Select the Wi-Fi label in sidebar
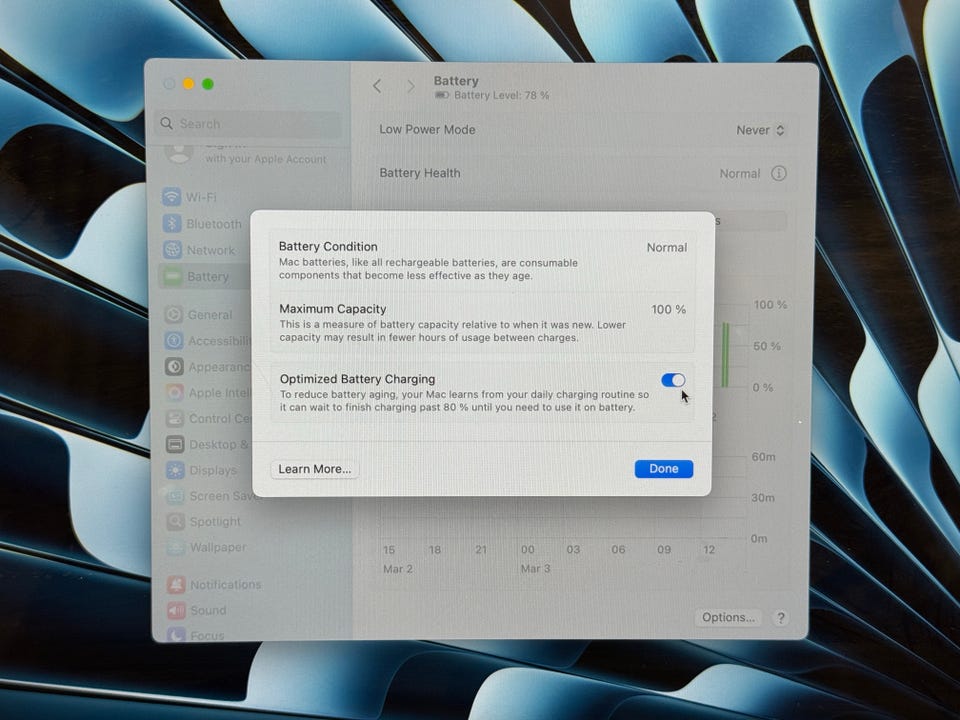The image size is (960, 720). 201,197
